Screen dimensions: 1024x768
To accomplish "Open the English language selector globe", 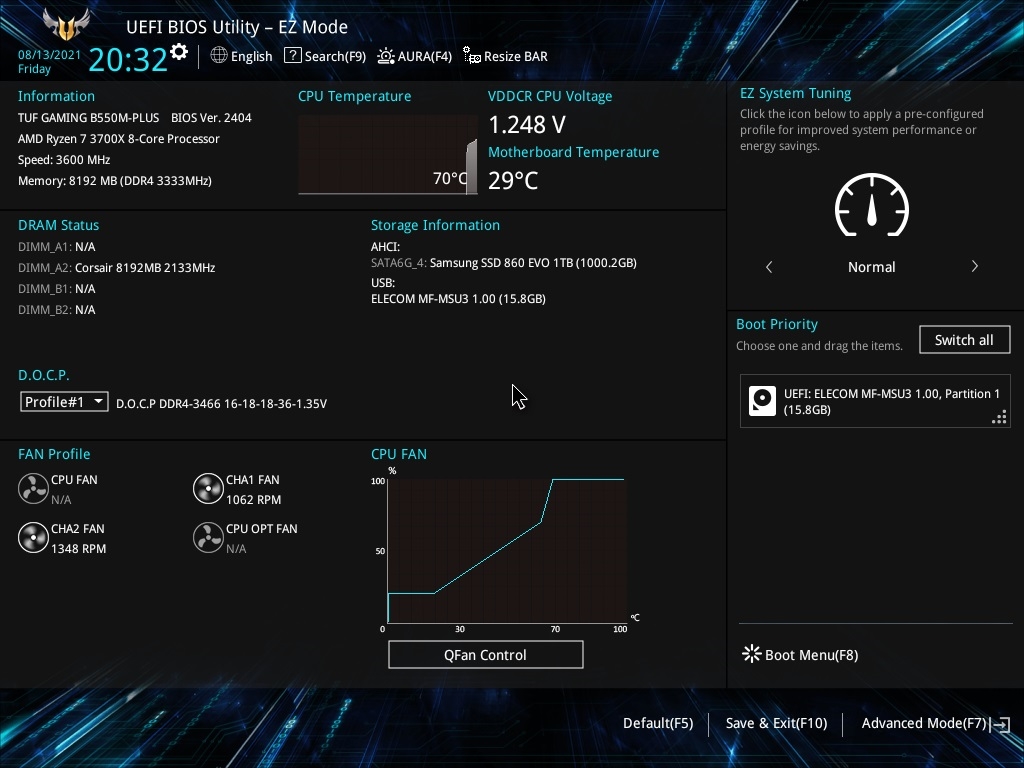I will 219,56.
